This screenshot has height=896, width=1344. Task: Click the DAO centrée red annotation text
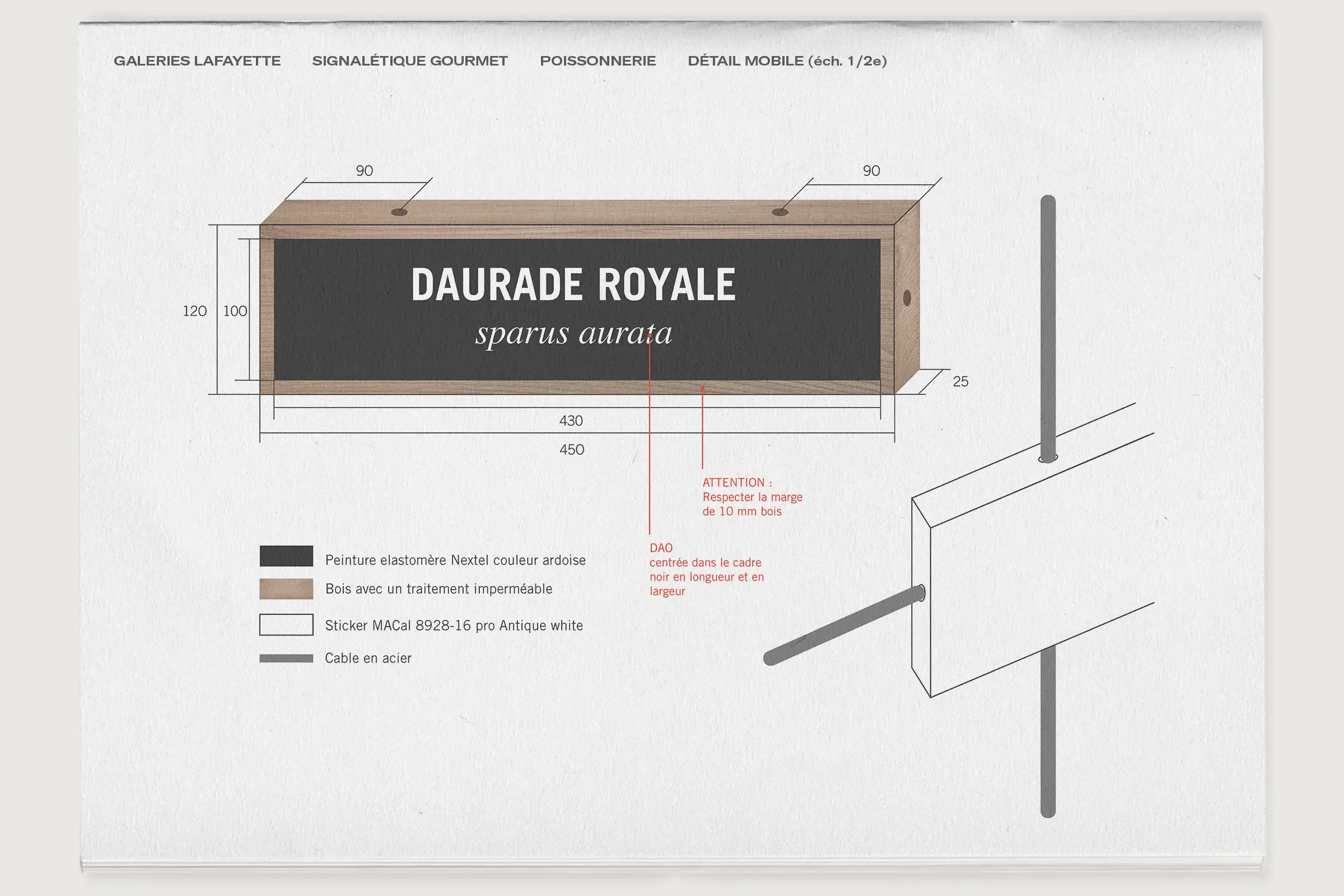tap(707, 570)
